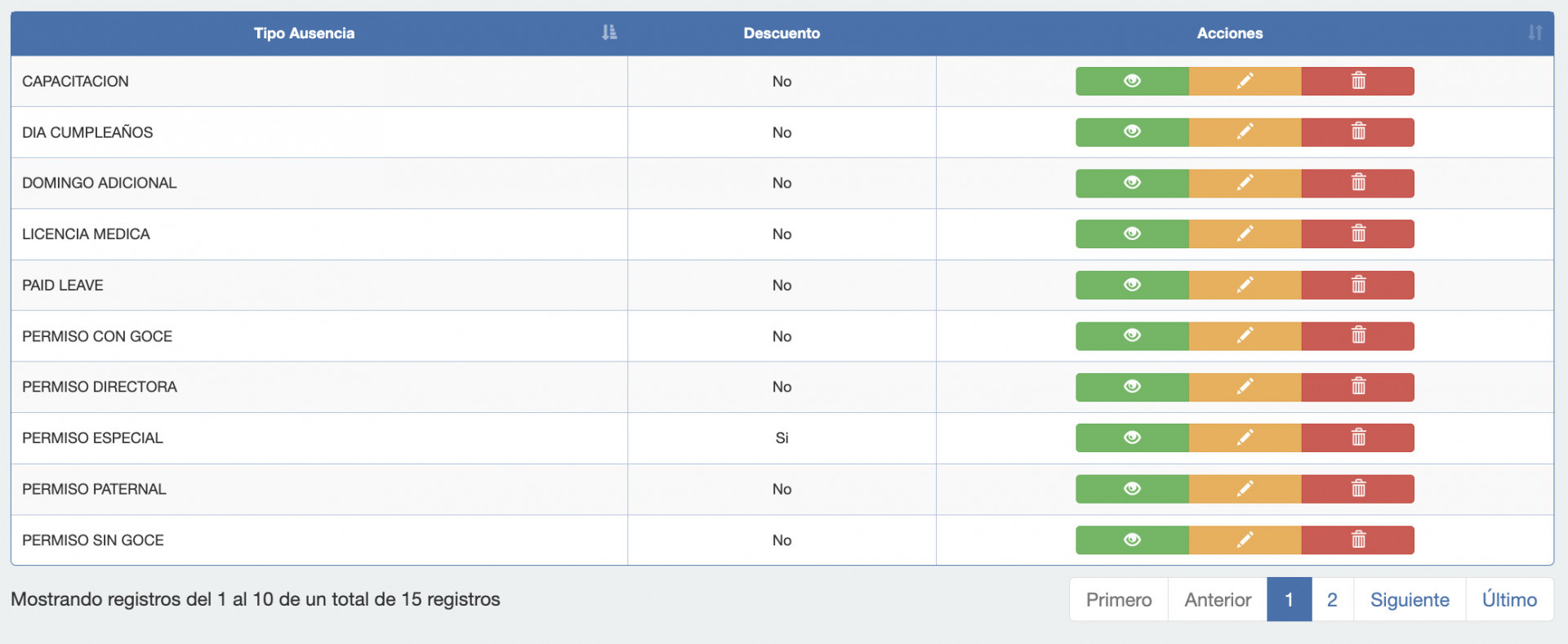The width and height of the screenshot is (1568, 644).
Task: Select current page 1 button
Action: tap(1289, 600)
